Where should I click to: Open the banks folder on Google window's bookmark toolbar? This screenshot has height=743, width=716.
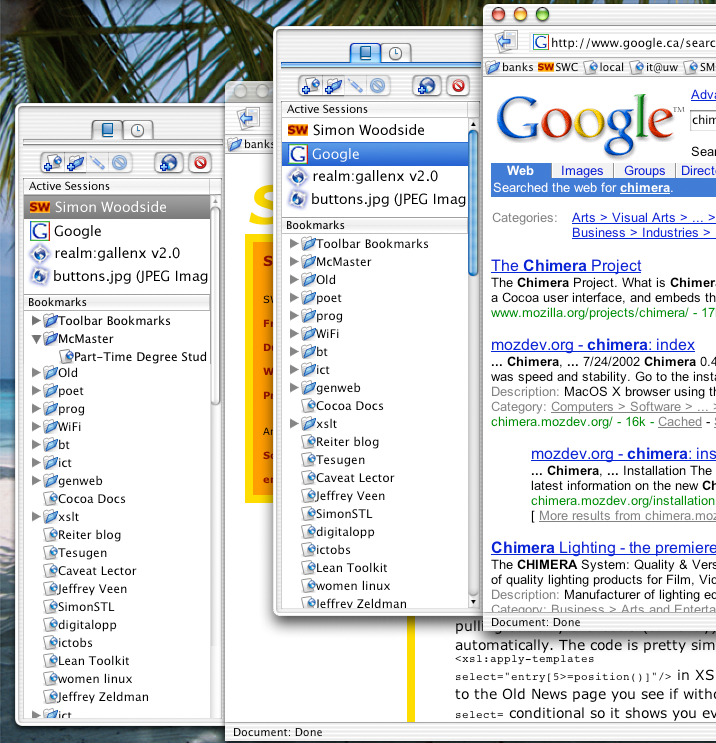click(510, 67)
